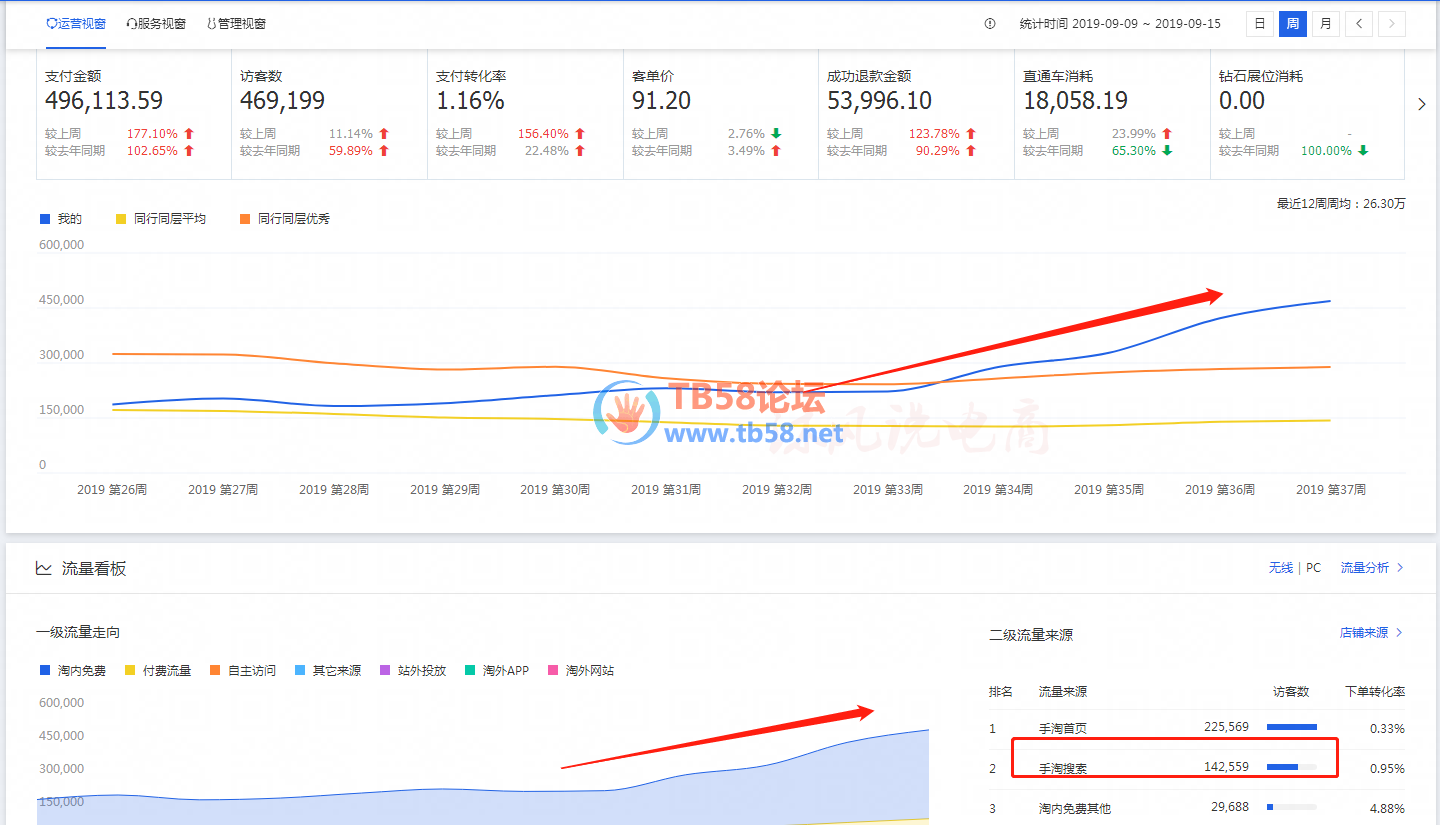Image resolution: width=1440 pixels, height=825 pixels.
Task: Toggle 同行同层平均 legend series
Action: pyautogui.click(x=160, y=218)
